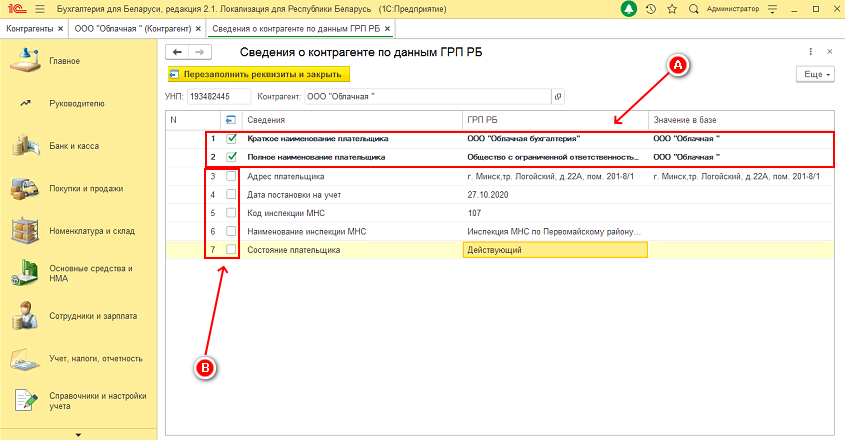845x440 pixels.
Task: Open Справочники и настройки учета icon
Action: [x=26, y=401]
